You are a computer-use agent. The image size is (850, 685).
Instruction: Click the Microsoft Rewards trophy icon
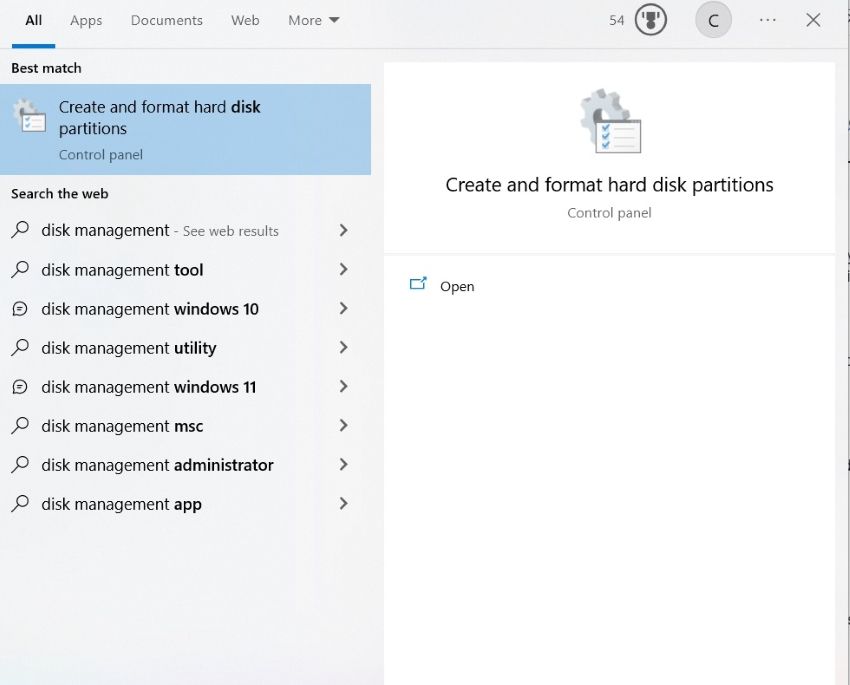[651, 20]
